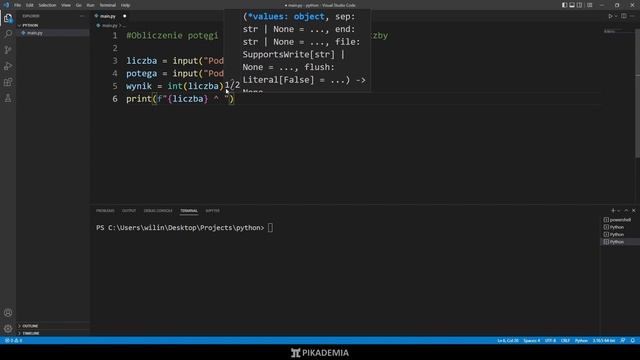Change file encoding via UTF-8
Viewport: 640px width, 360px height.
click(550, 340)
